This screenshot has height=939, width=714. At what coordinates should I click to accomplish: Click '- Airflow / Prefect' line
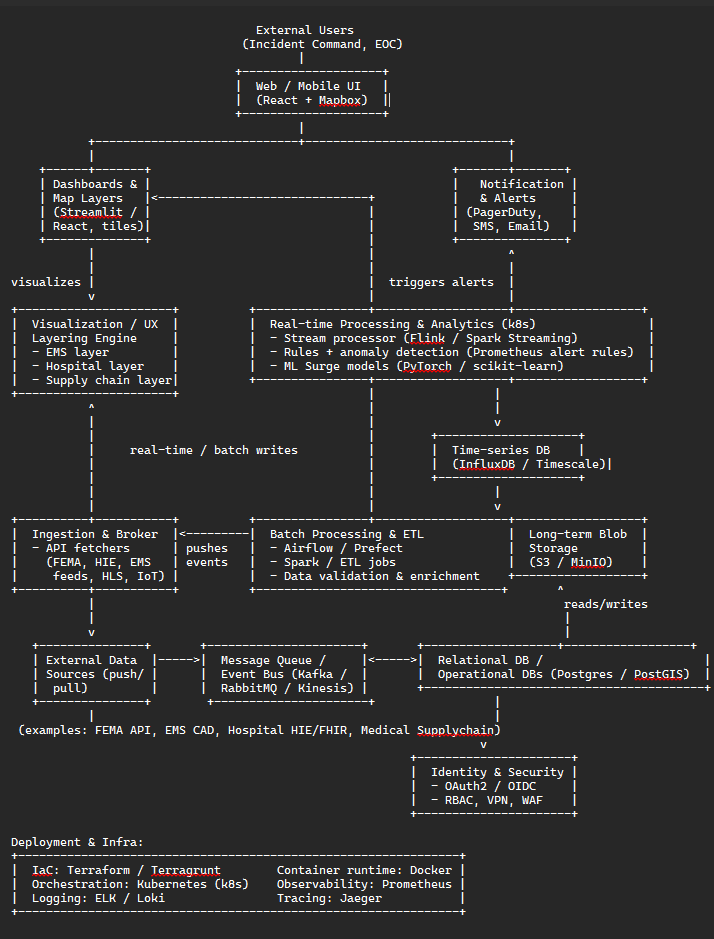click(x=336, y=548)
